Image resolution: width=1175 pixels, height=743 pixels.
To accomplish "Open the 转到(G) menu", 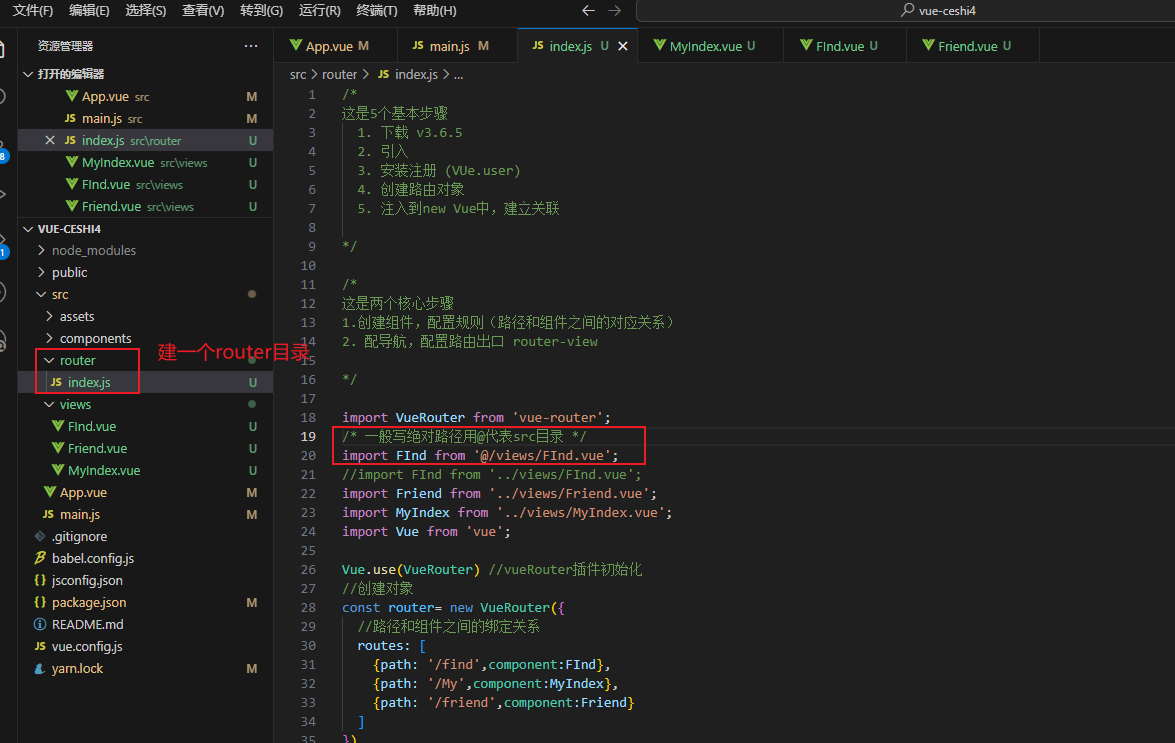I will pos(262,10).
